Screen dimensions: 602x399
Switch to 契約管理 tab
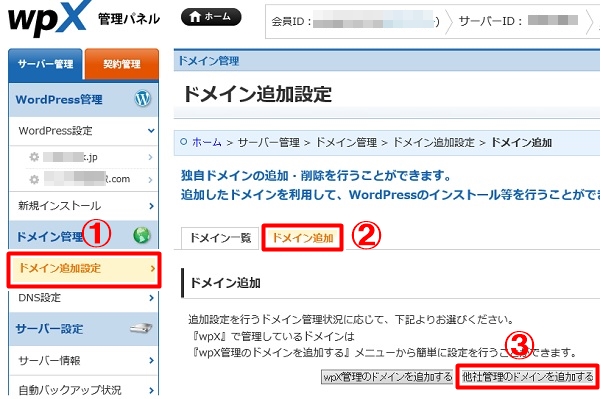point(122,64)
